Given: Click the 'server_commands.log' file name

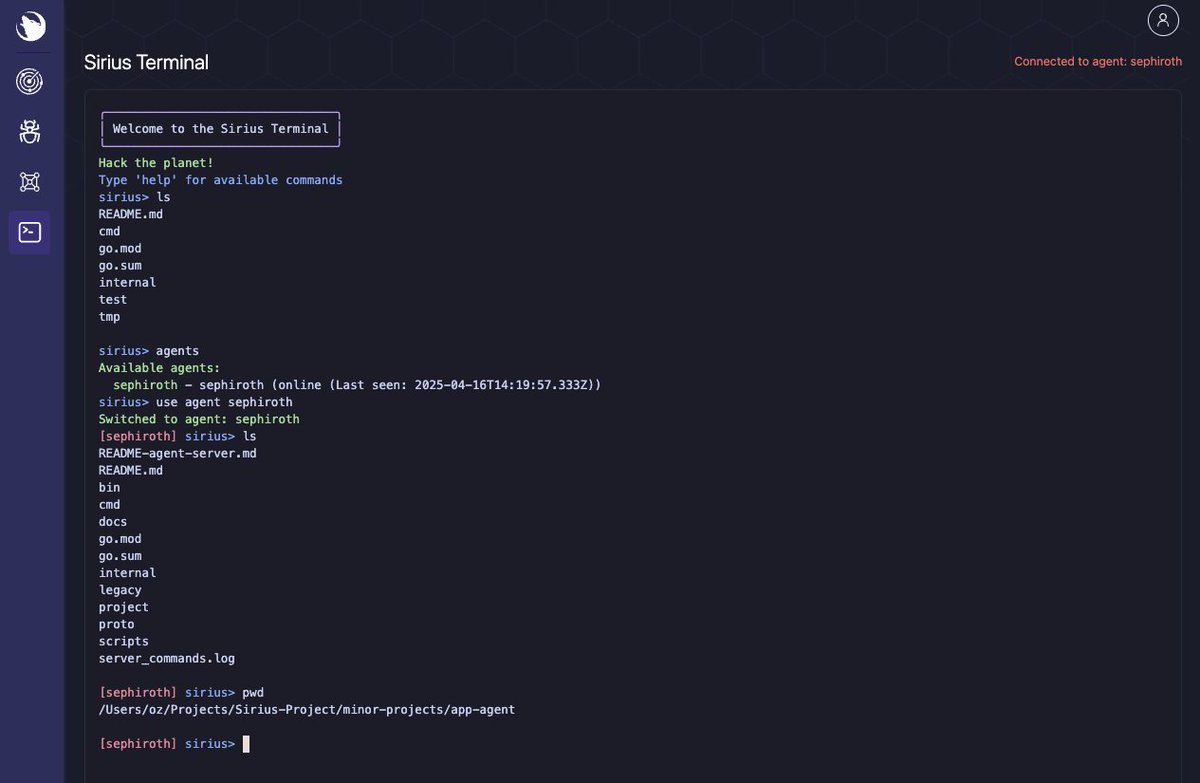Looking at the screenshot, I should tap(167, 658).
